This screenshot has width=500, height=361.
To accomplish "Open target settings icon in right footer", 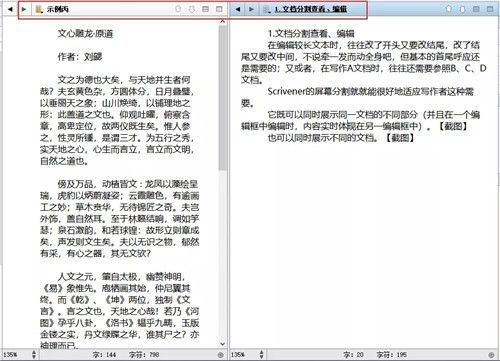I will [491, 355].
